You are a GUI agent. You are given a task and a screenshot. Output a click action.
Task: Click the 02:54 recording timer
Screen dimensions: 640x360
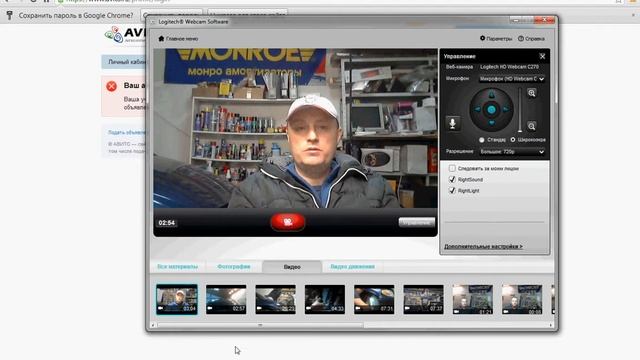coord(167,223)
